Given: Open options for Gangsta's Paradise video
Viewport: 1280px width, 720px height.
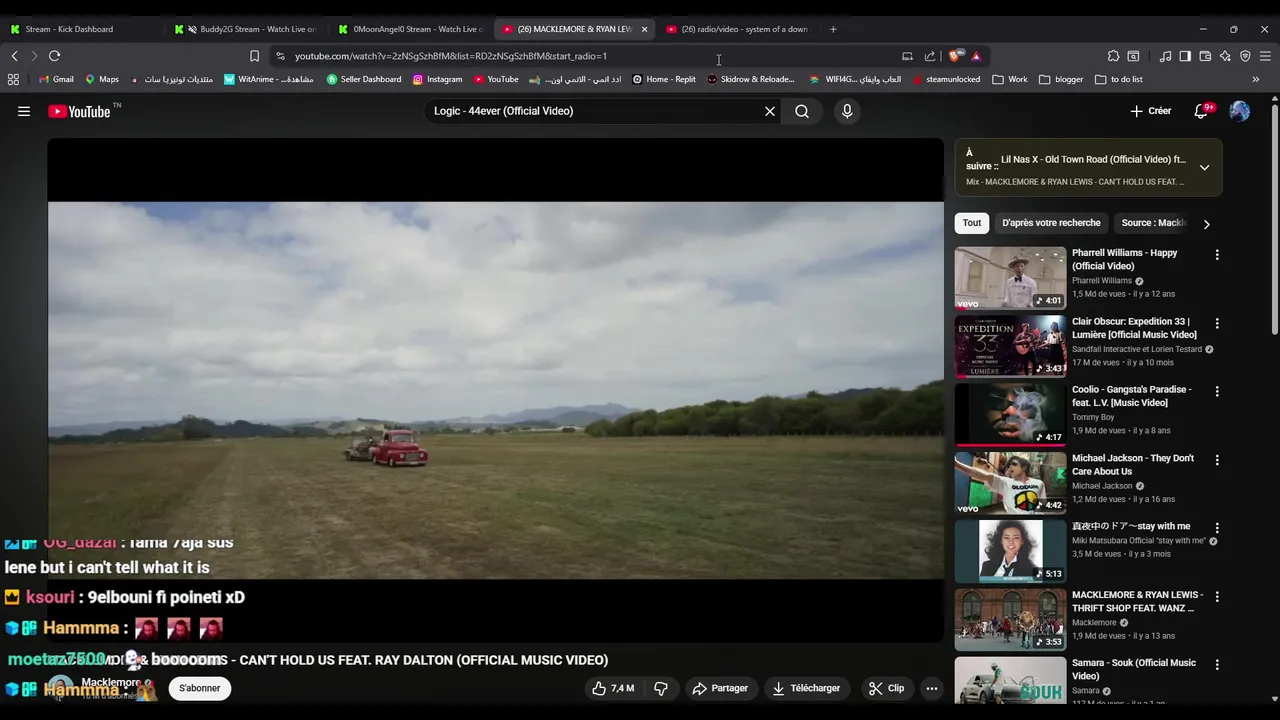Looking at the screenshot, I should 1217,392.
